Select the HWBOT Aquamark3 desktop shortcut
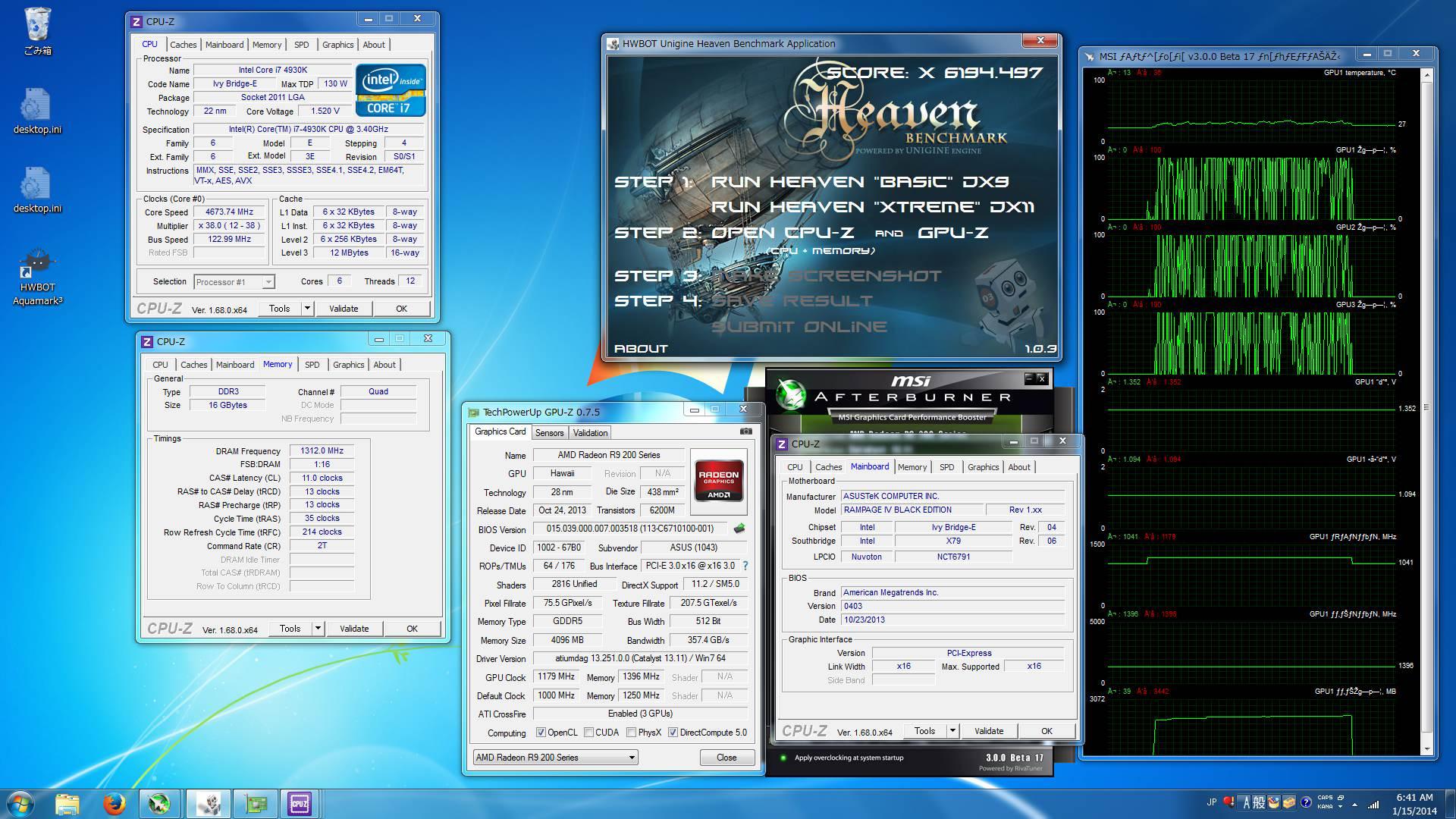 click(37, 277)
